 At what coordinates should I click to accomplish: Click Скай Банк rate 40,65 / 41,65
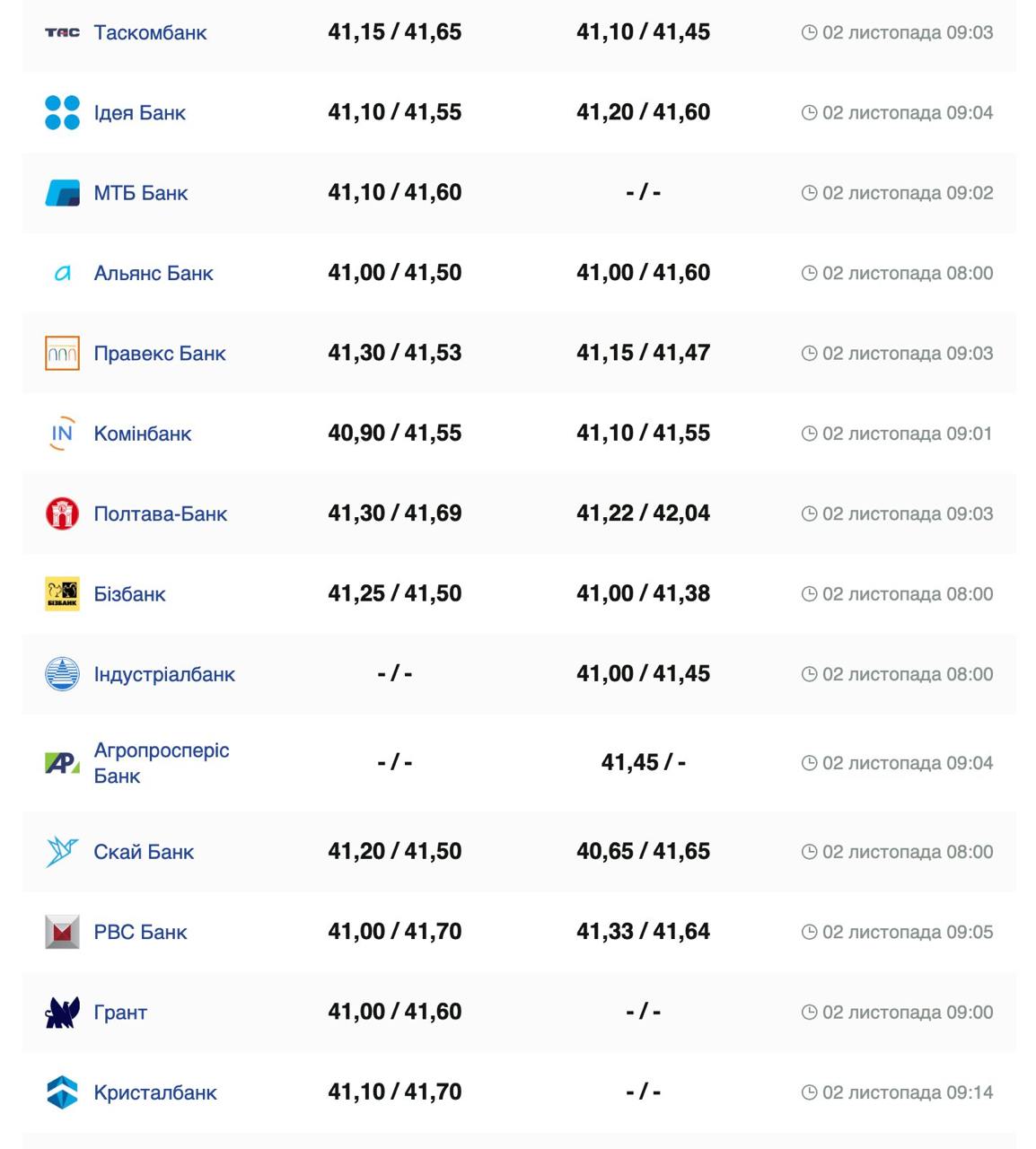tap(643, 851)
